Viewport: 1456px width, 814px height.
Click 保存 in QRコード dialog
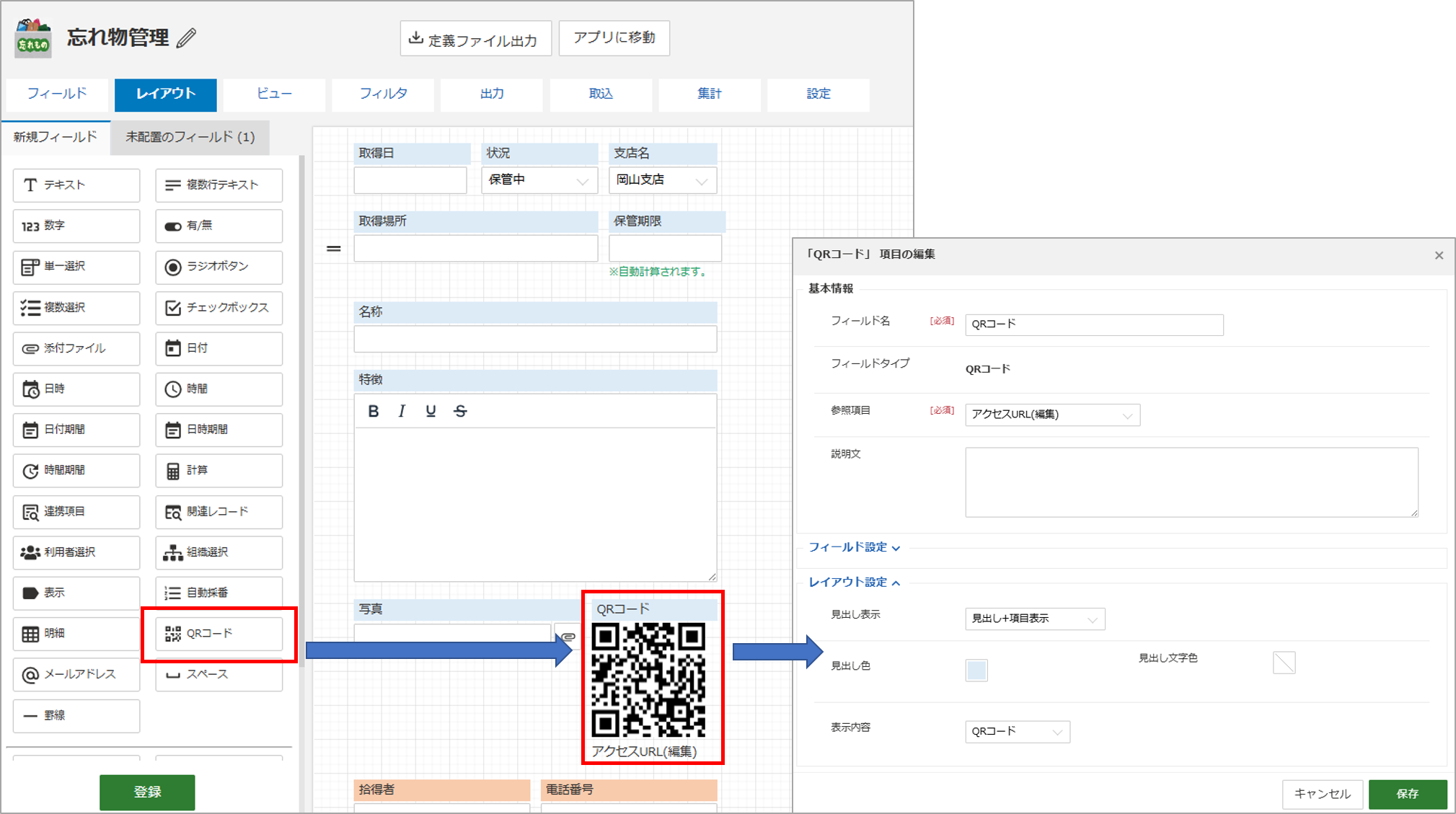click(1408, 794)
